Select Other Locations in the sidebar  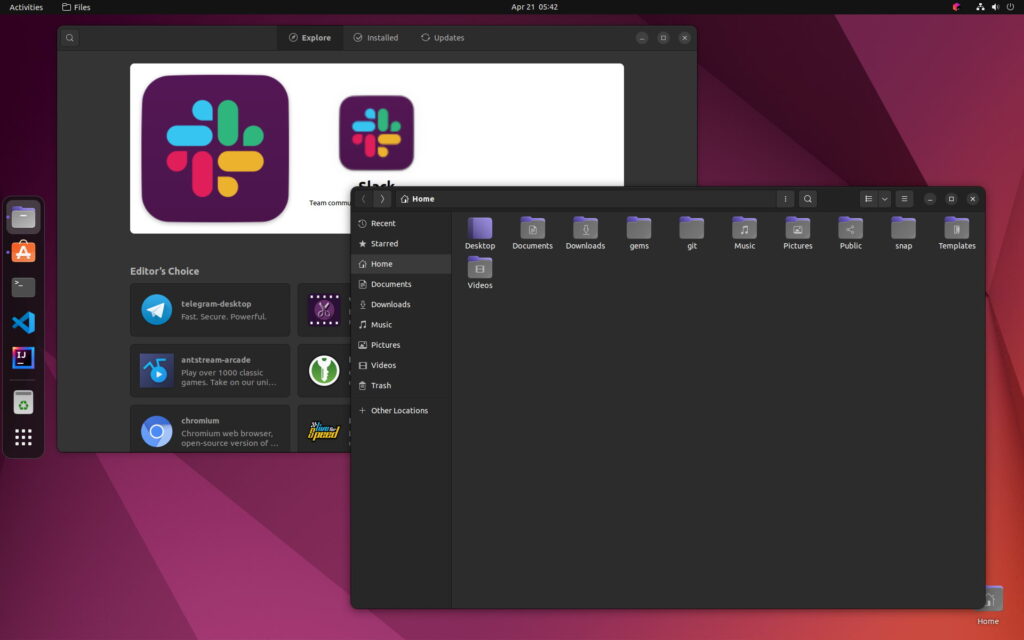[399, 411]
